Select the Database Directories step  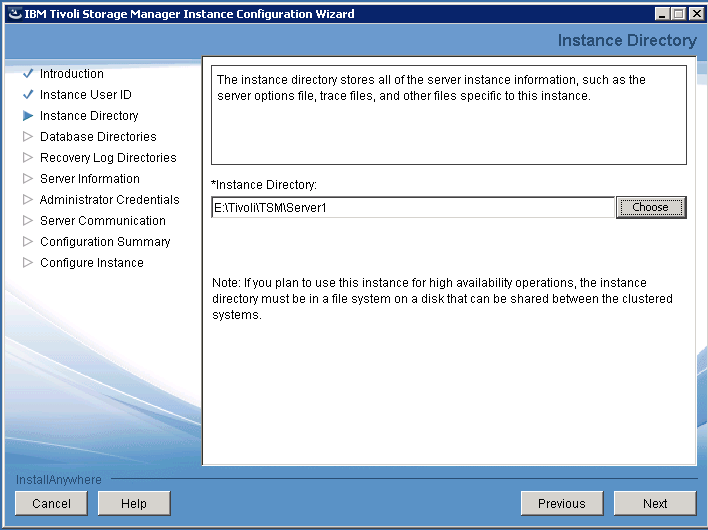98,137
